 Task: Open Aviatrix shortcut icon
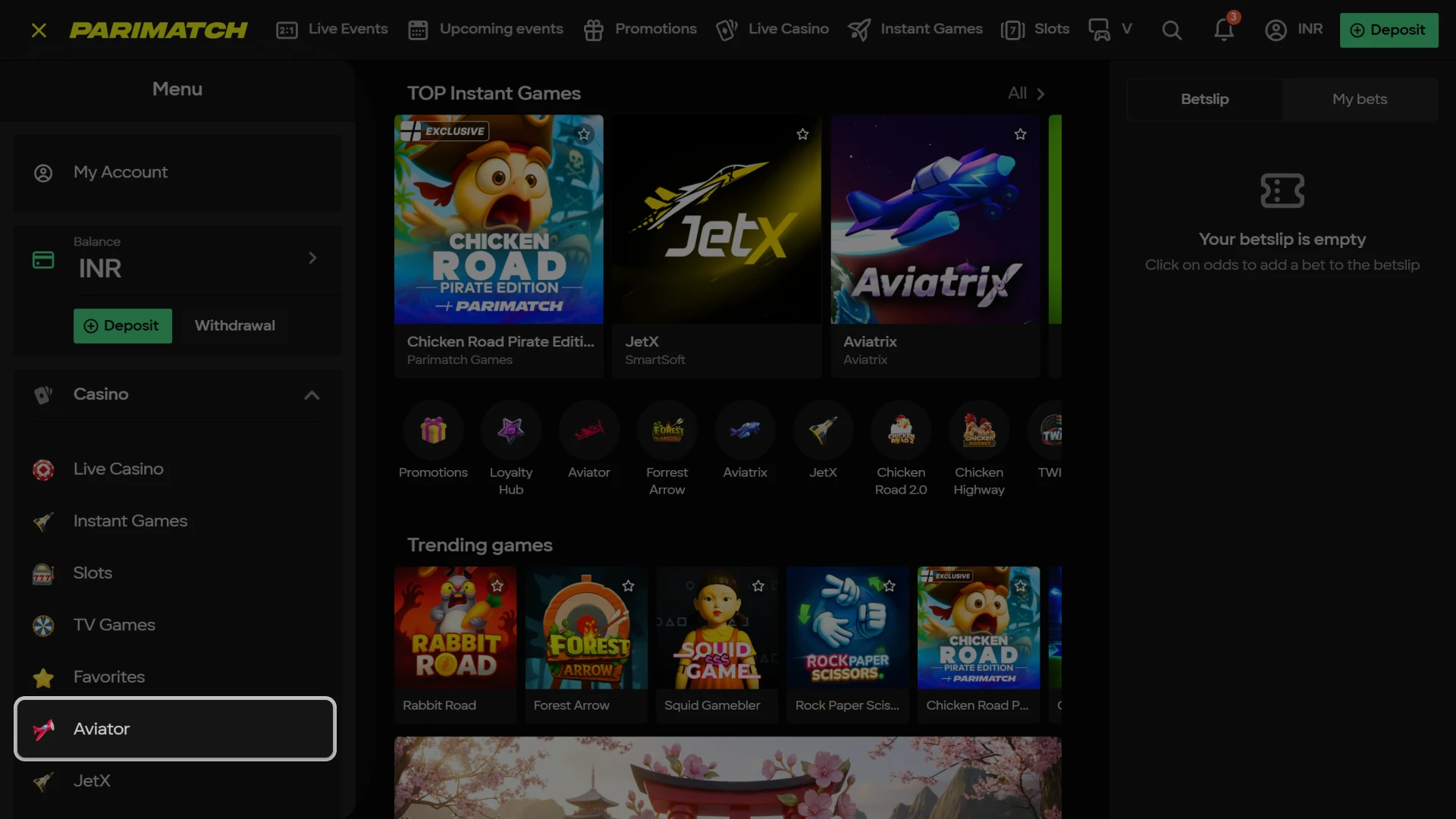[x=745, y=430]
